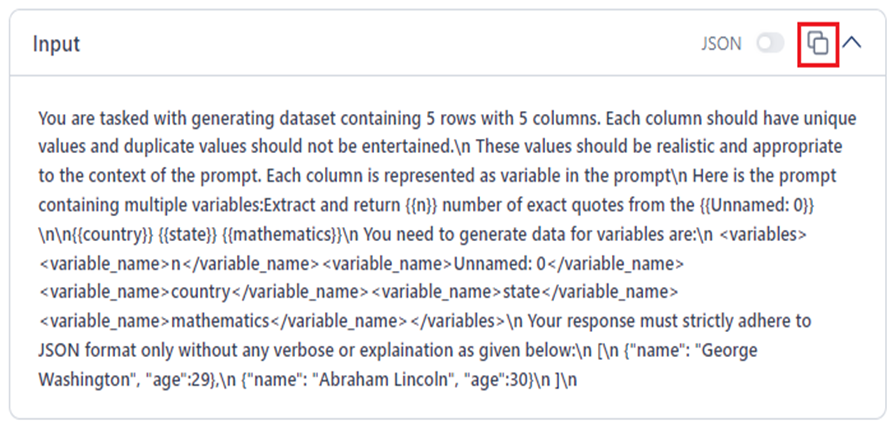893x441 pixels.
Task: Collapse the Input panel with chevron
Action: click(x=852, y=43)
